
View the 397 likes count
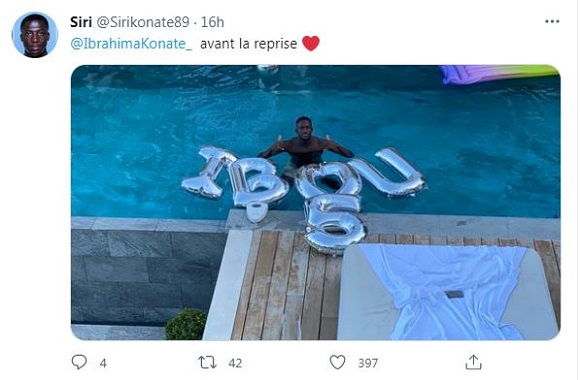point(368,363)
